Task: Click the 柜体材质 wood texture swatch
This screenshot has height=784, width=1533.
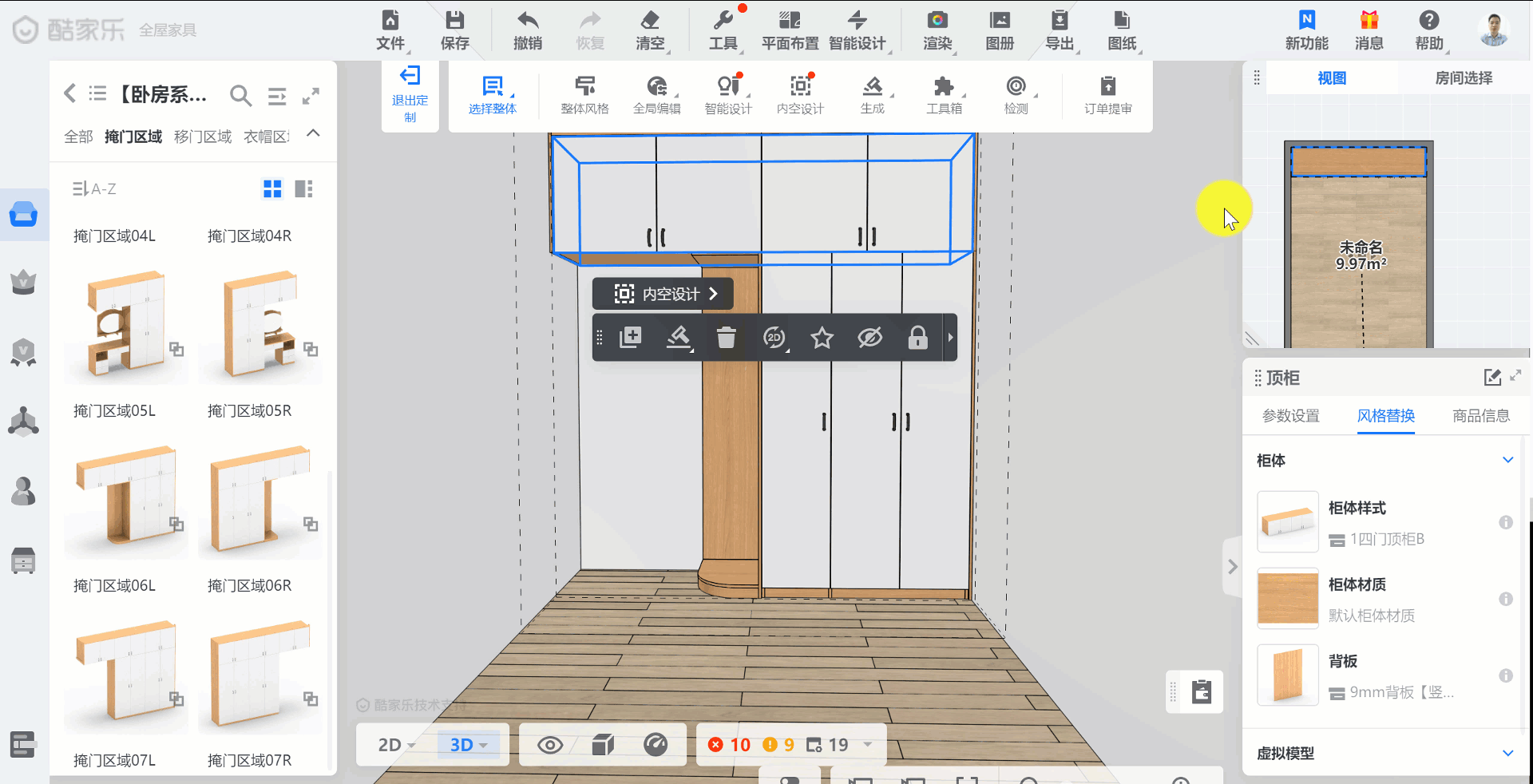Action: pos(1287,598)
